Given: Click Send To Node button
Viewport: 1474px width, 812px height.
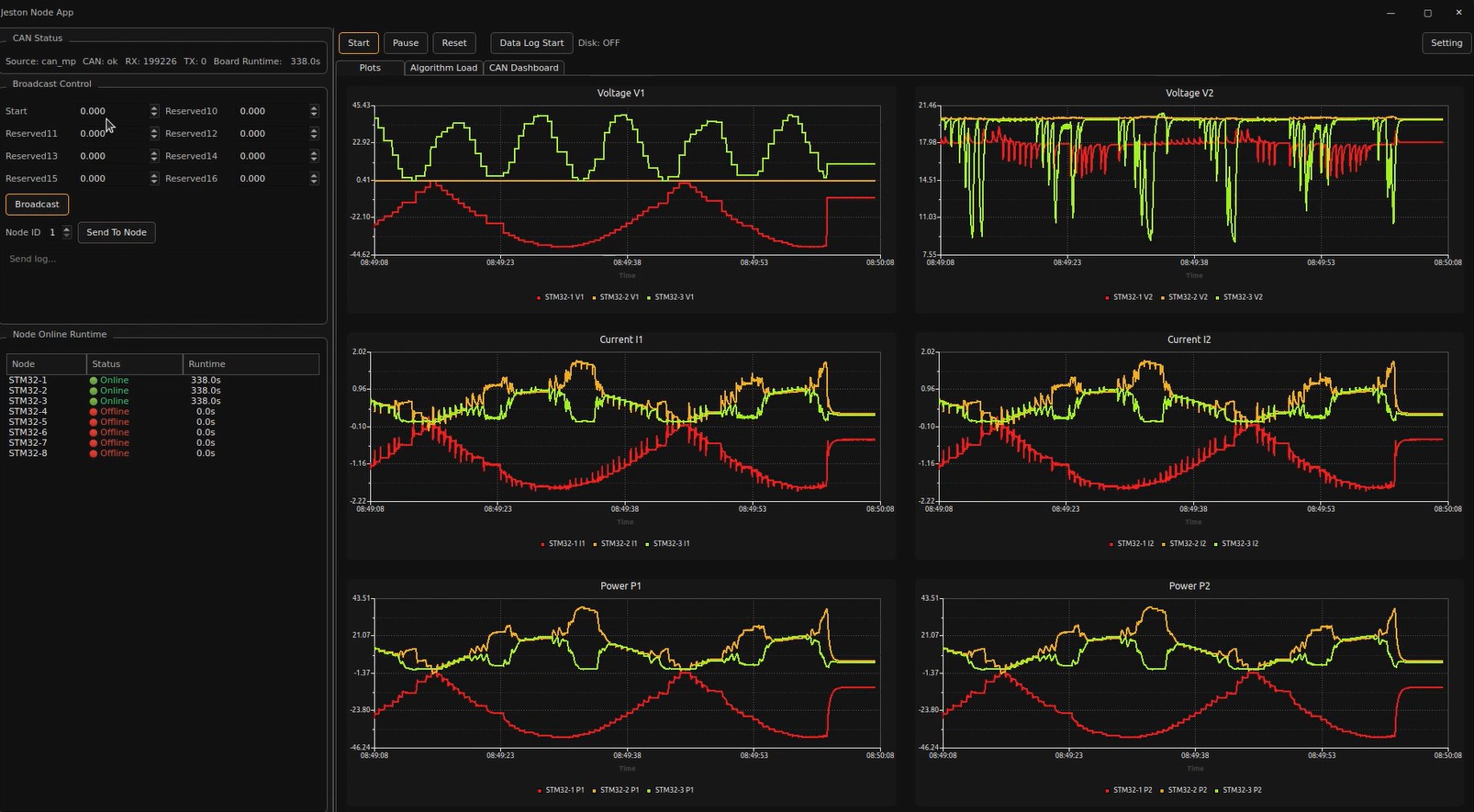Looking at the screenshot, I should 117,232.
